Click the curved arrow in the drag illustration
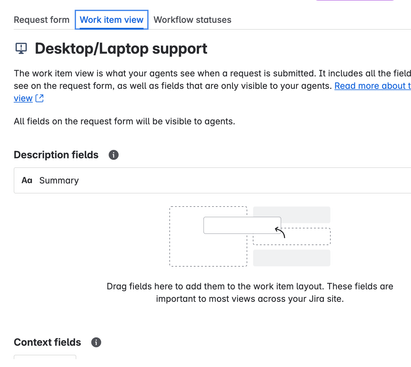The height and width of the screenshot is (367, 411). pyautogui.click(x=280, y=232)
